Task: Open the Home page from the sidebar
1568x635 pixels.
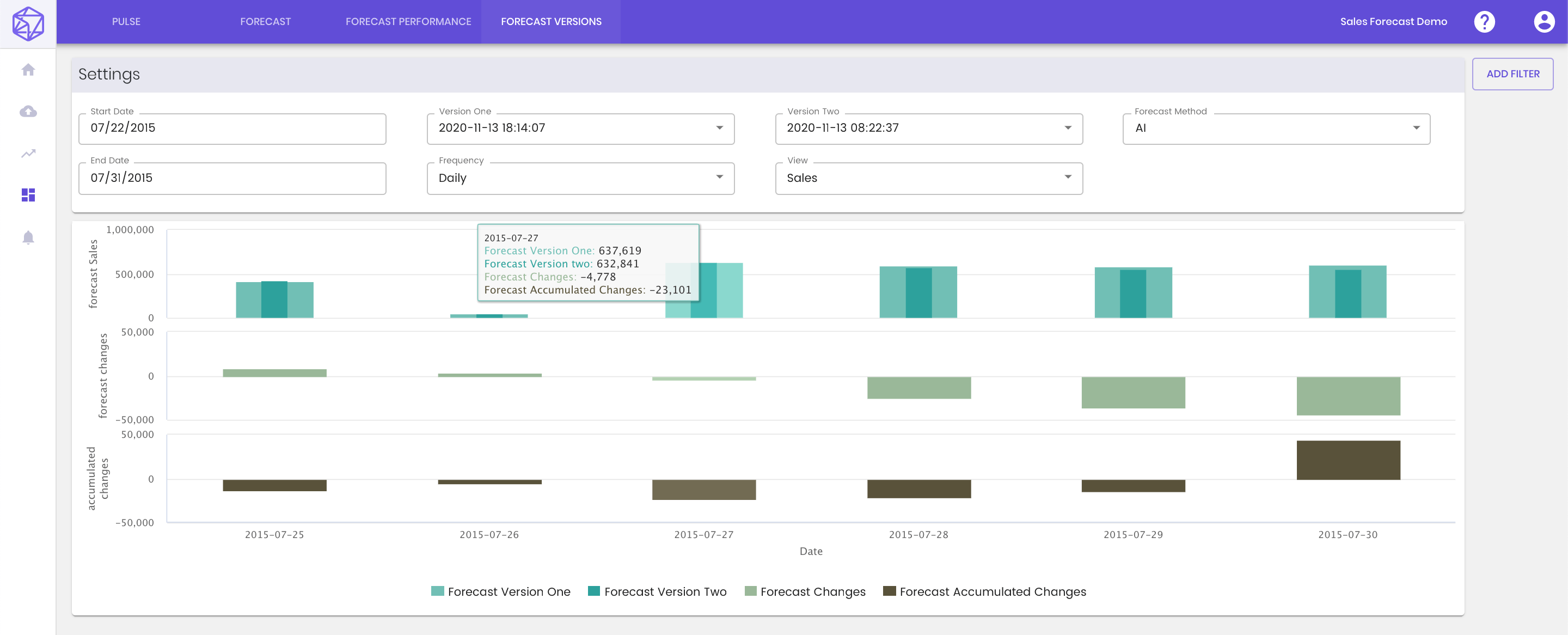Action: pos(28,70)
